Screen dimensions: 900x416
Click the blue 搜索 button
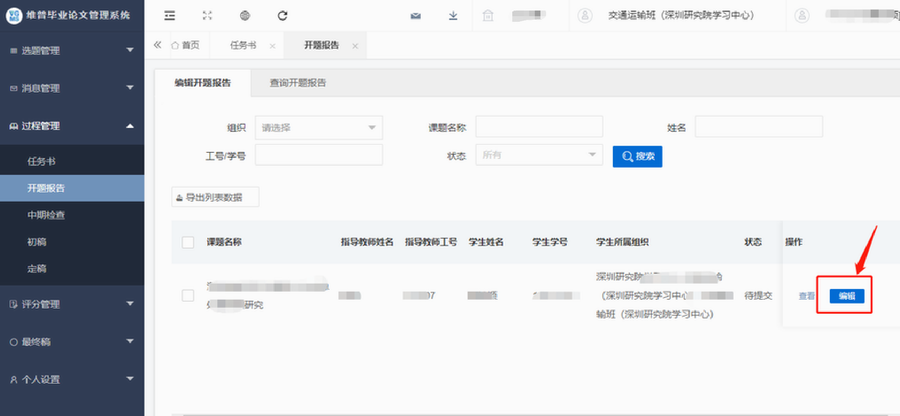637,156
